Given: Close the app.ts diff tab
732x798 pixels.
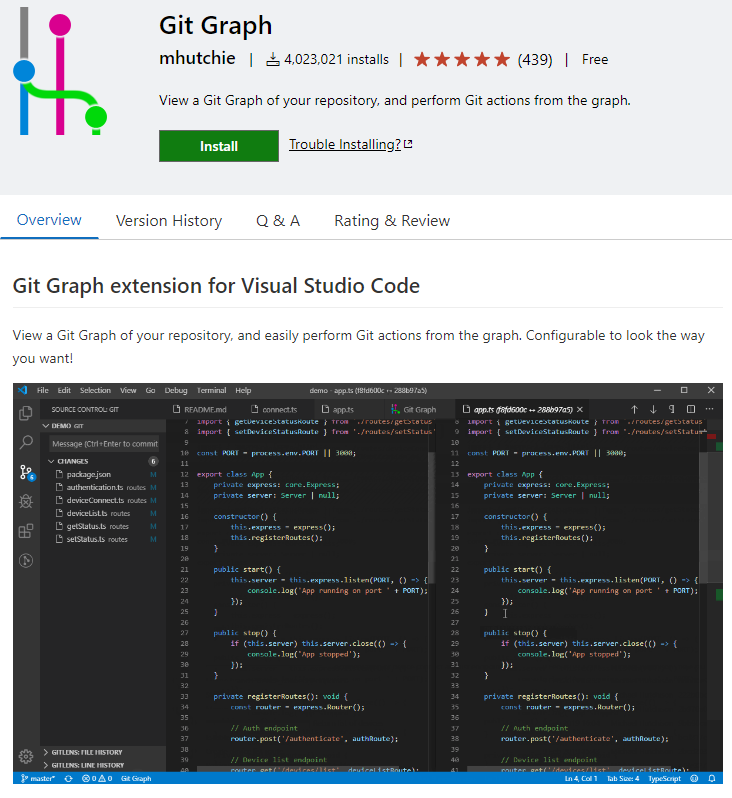Looking at the screenshot, I should tap(580, 409).
